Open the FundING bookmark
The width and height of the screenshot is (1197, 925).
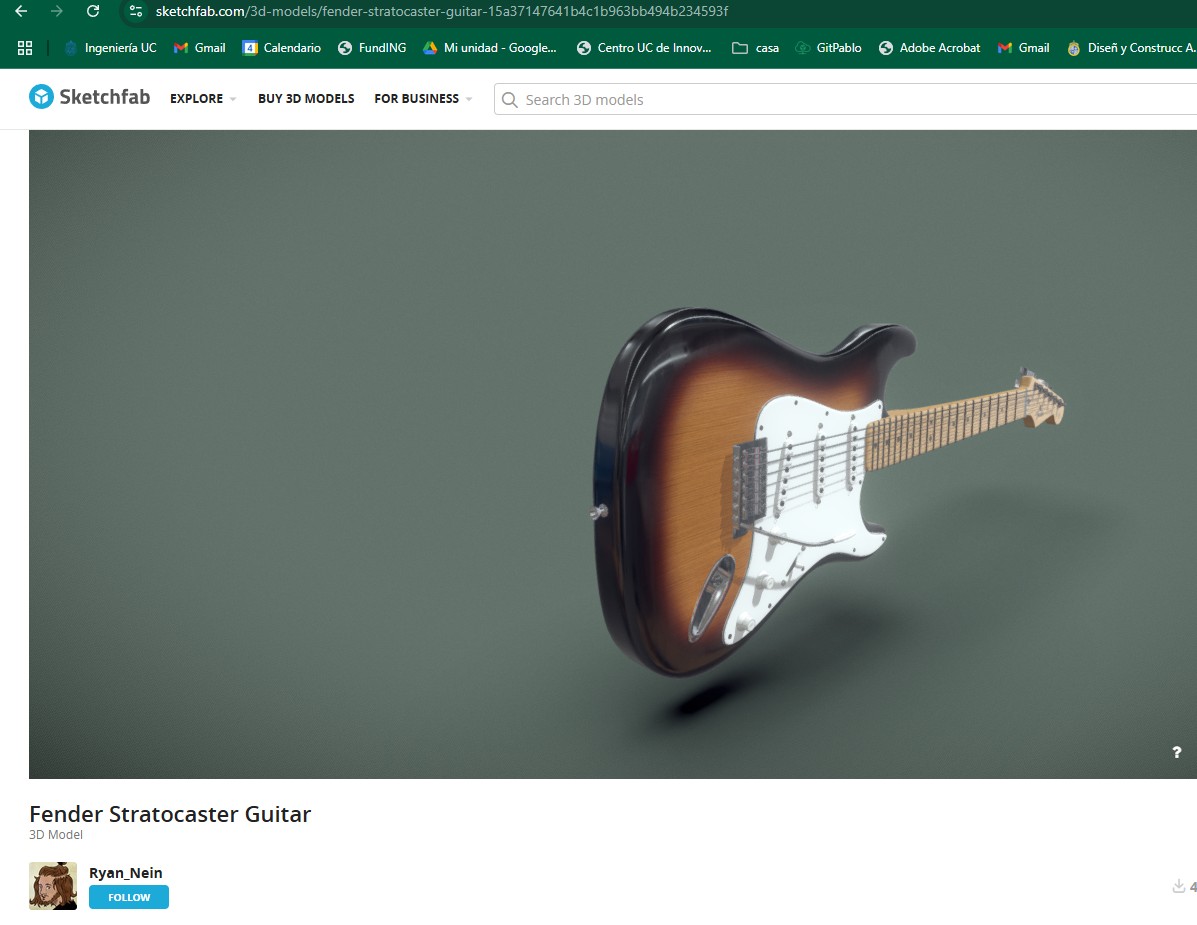coord(372,48)
